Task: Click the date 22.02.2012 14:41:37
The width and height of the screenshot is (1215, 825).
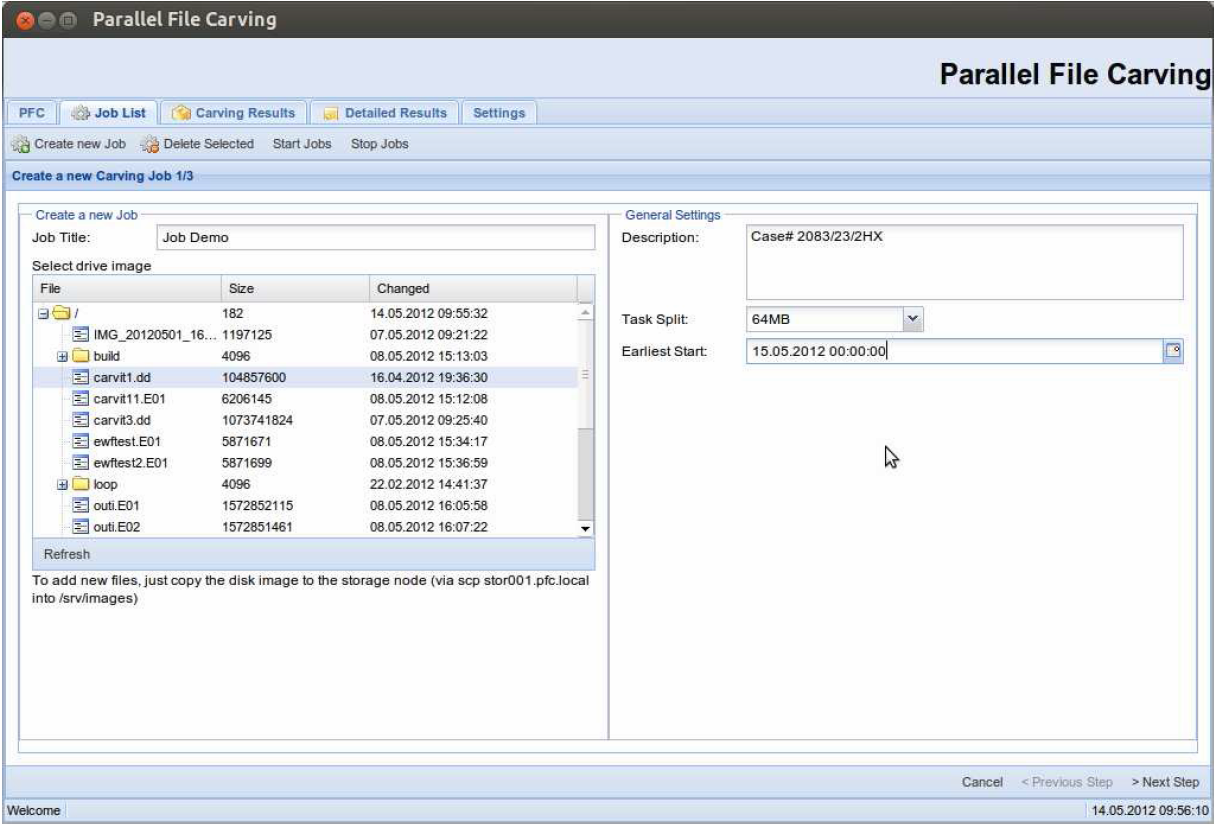Action: click(429, 484)
